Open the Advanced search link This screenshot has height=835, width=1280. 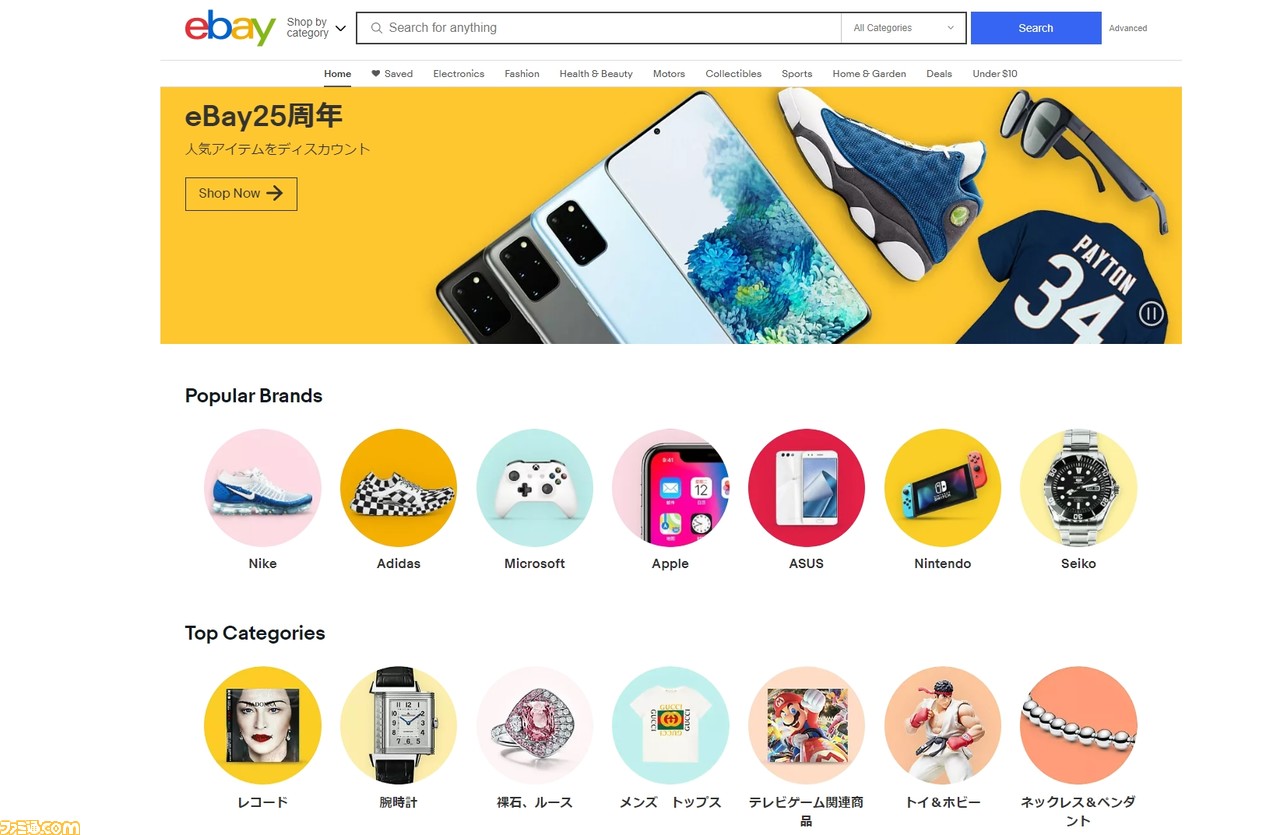1128,28
